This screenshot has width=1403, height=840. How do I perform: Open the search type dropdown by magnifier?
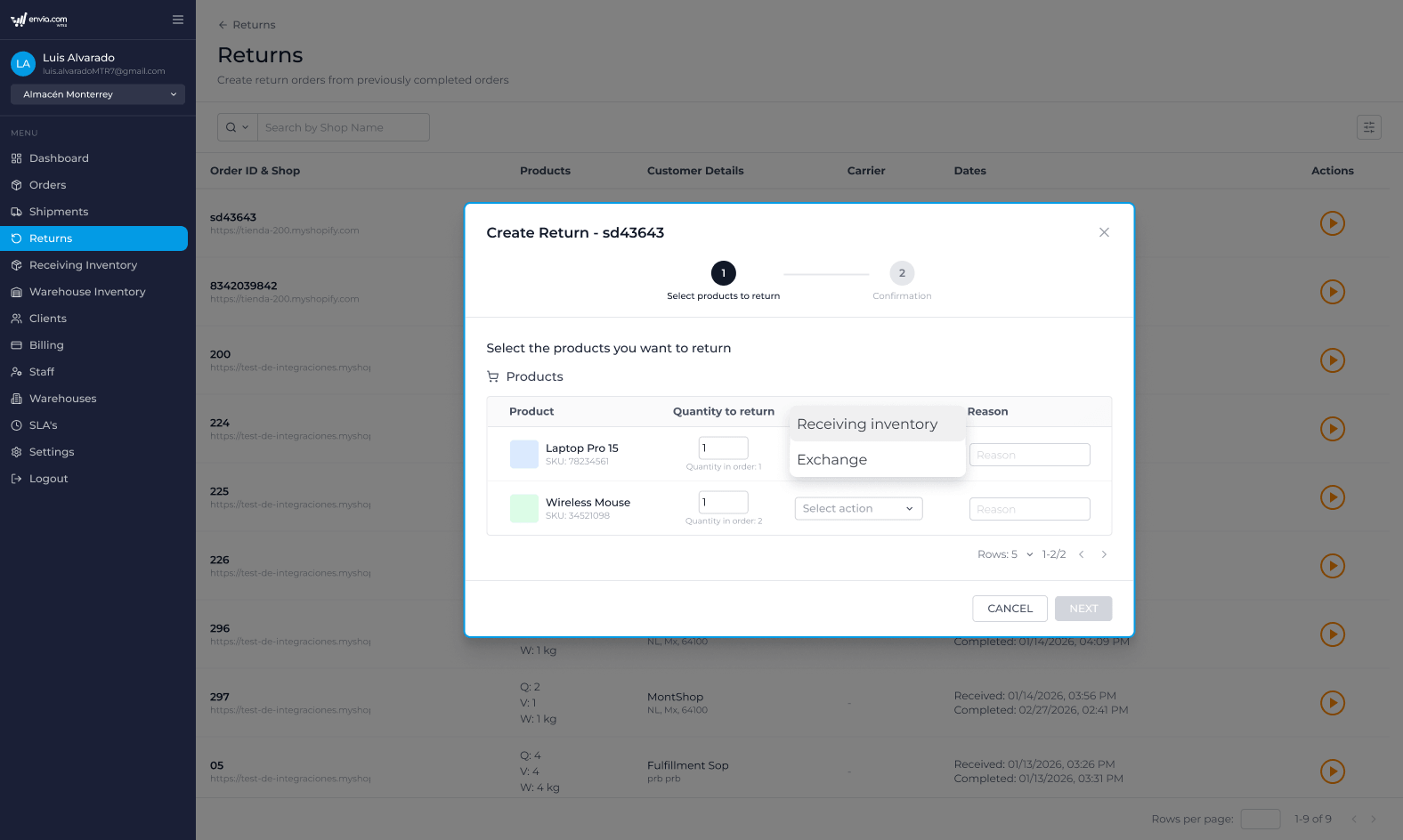click(x=237, y=127)
